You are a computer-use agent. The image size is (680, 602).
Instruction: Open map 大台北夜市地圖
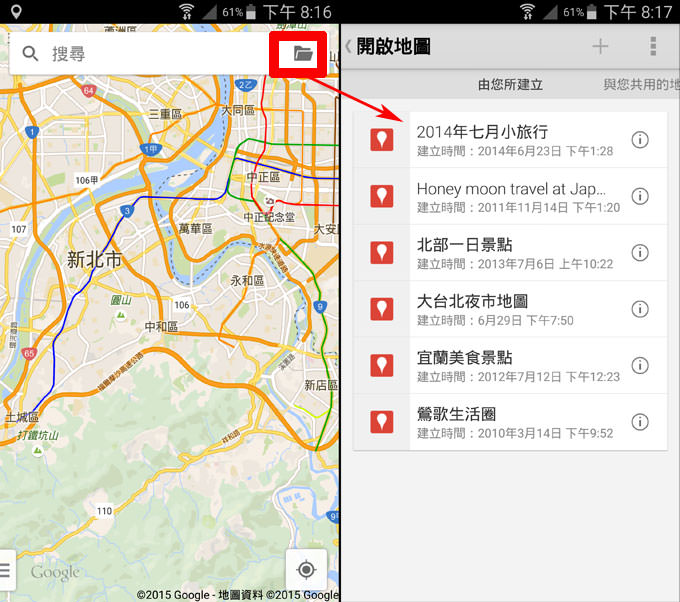coord(510,309)
